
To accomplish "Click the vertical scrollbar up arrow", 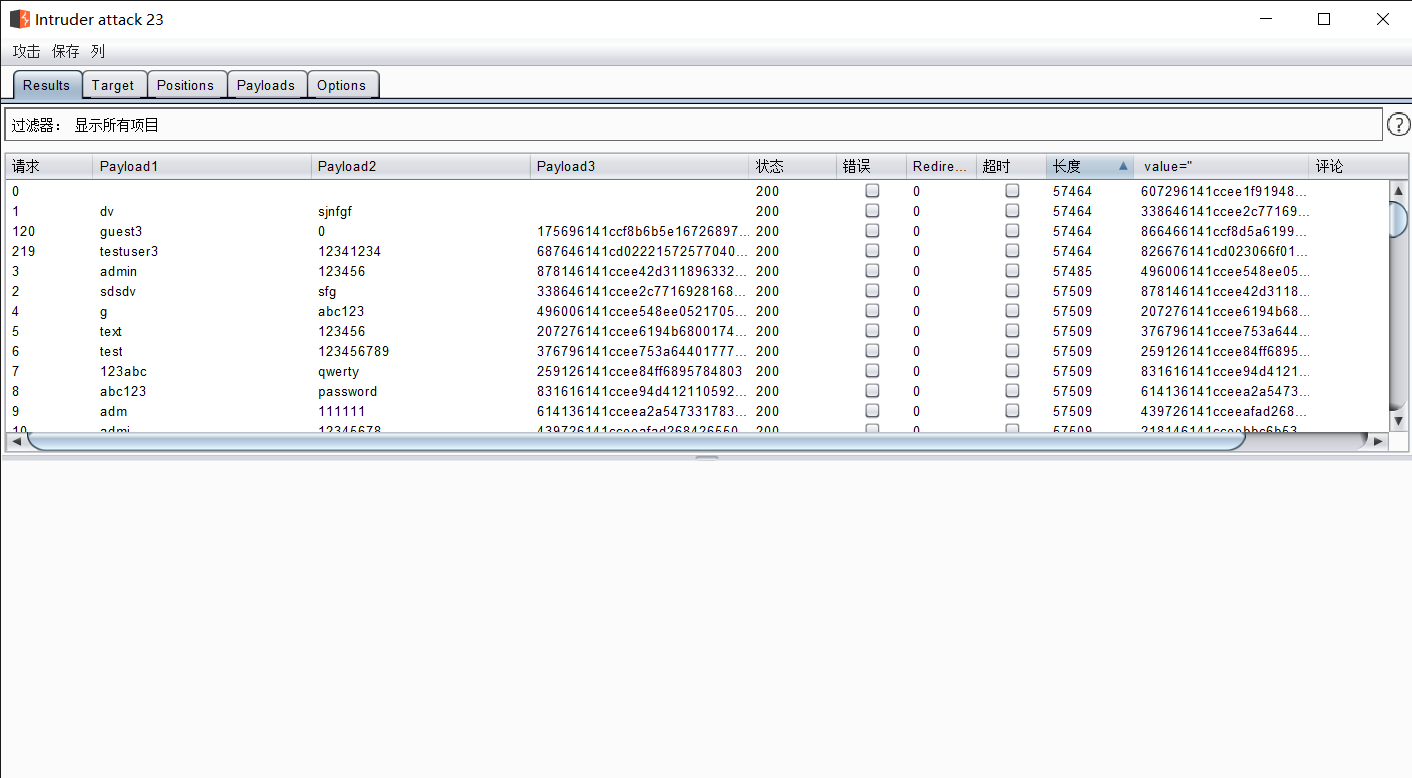I will tap(1399, 190).
